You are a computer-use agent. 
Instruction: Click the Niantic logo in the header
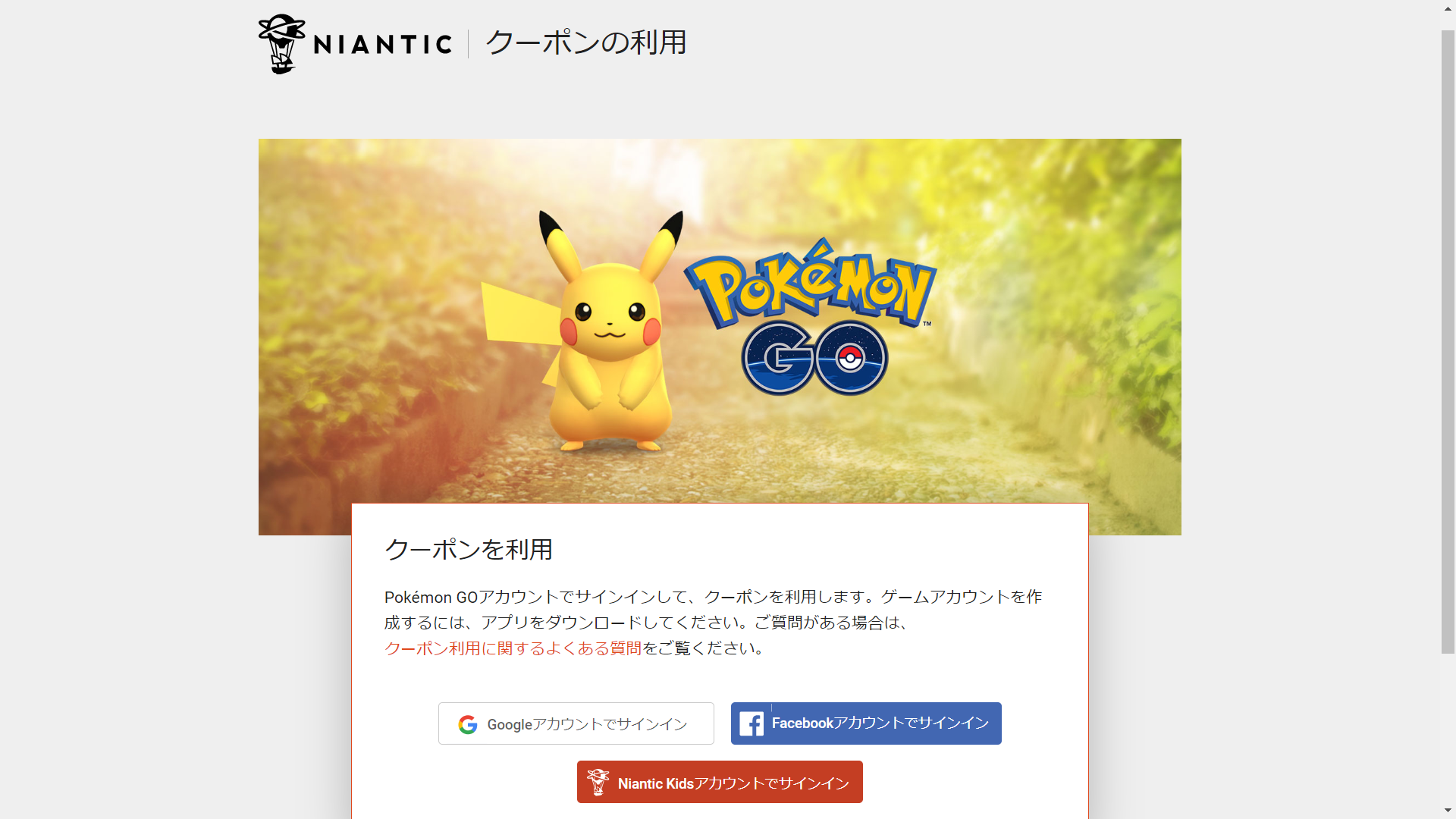[x=355, y=44]
